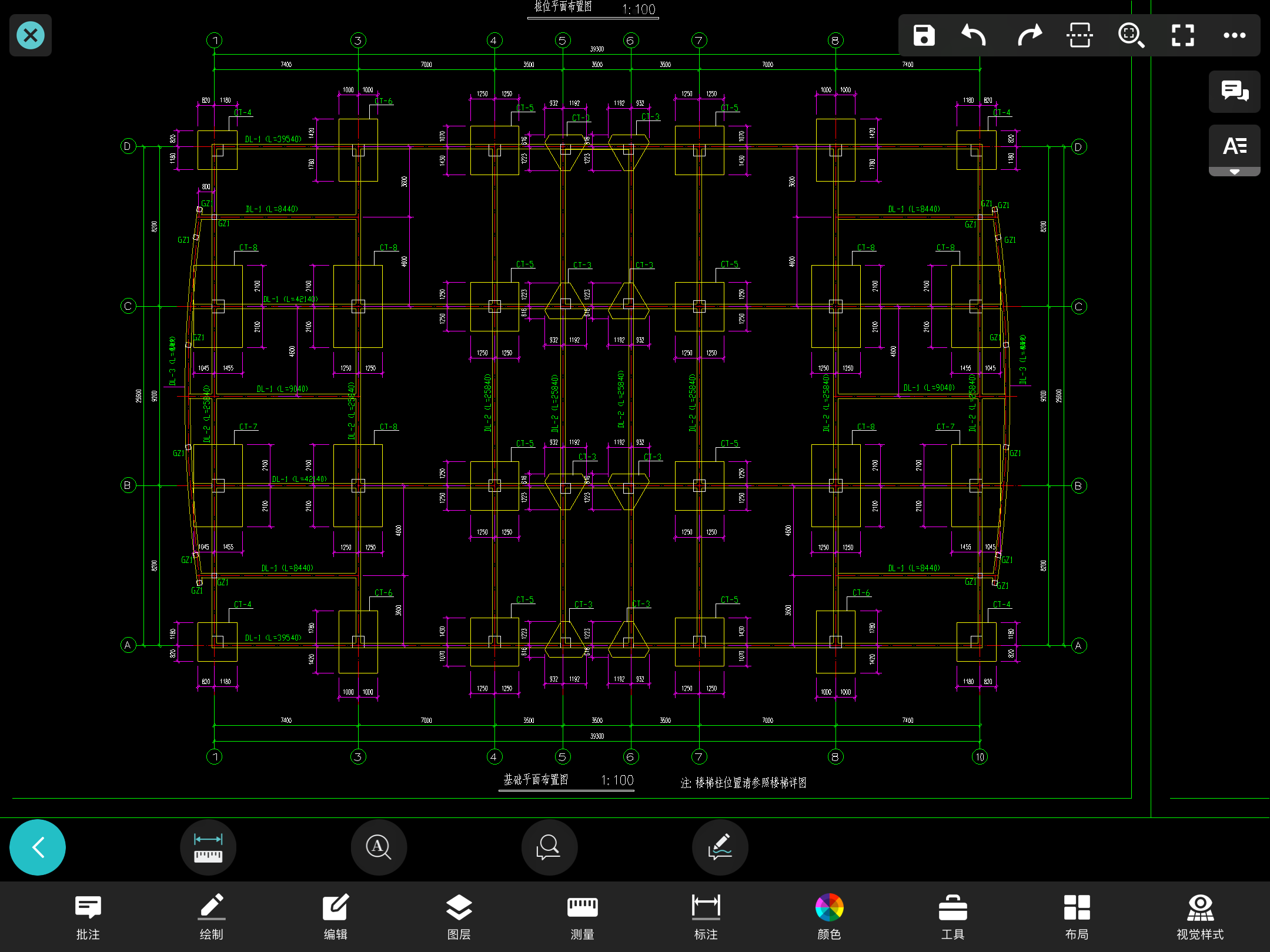Image resolution: width=1270 pixels, height=952 pixels.
Task: Pick the freehand sketch markup tool
Action: click(x=720, y=847)
